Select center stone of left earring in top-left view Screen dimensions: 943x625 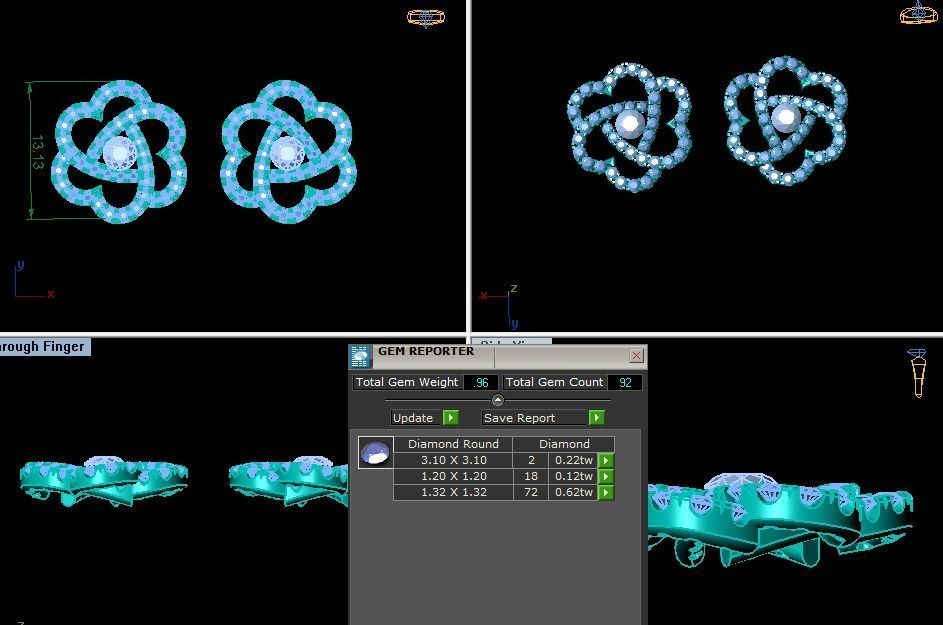point(120,153)
